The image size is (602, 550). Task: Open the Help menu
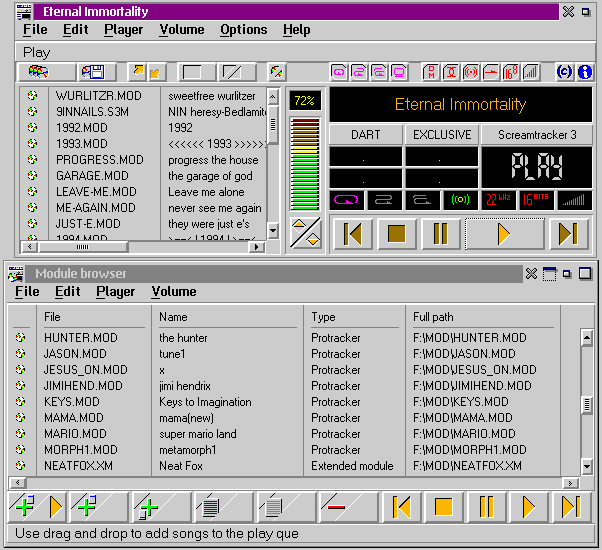[x=296, y=30]
